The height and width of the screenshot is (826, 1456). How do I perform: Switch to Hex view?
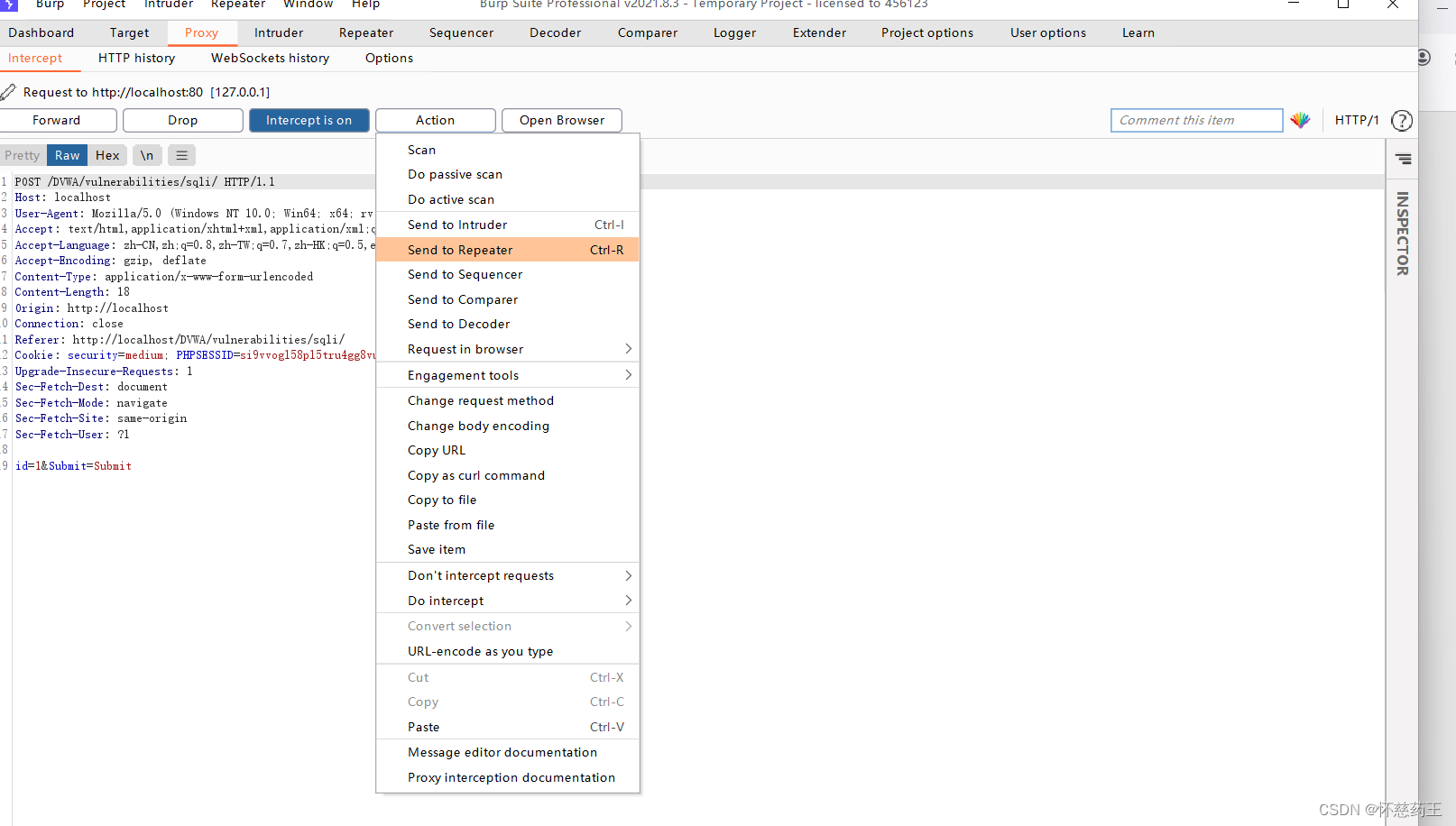[107, 155]
